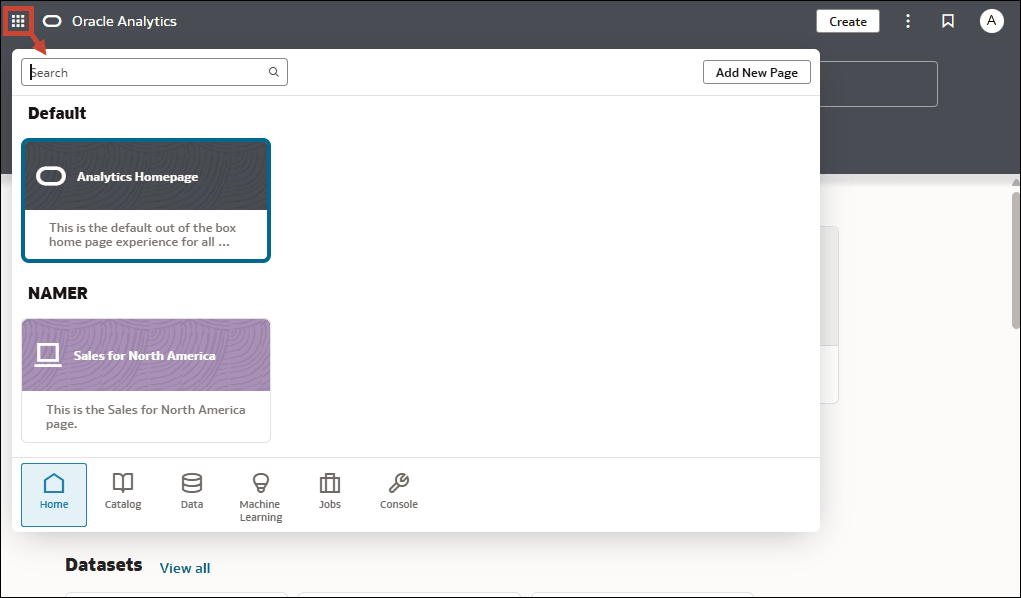Open the Machine Learning section
The width and height of the screenshot is (1021, 598).
coord(260,494)
